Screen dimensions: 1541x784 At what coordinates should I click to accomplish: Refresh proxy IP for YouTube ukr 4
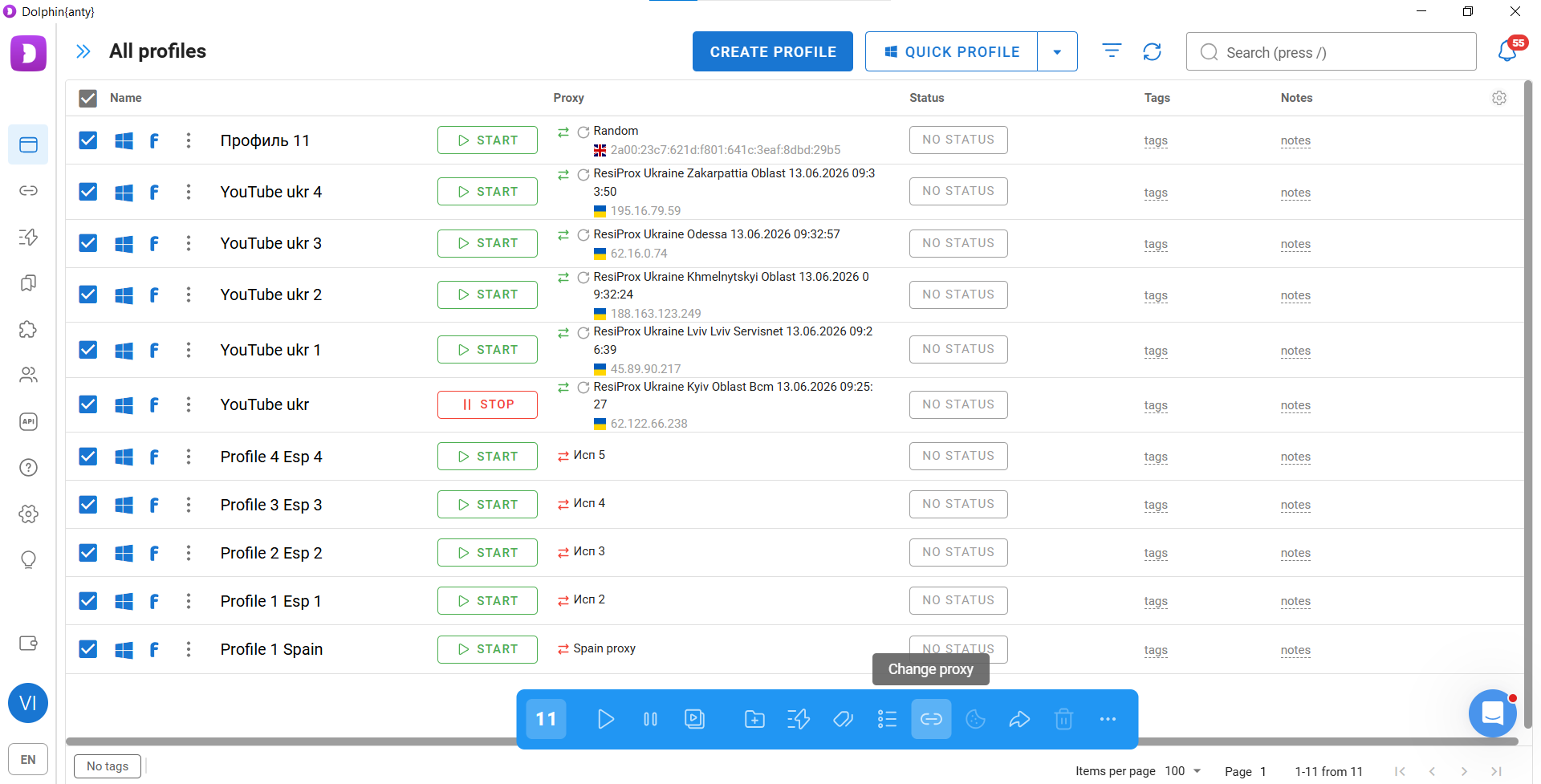(x=583, y=174)
